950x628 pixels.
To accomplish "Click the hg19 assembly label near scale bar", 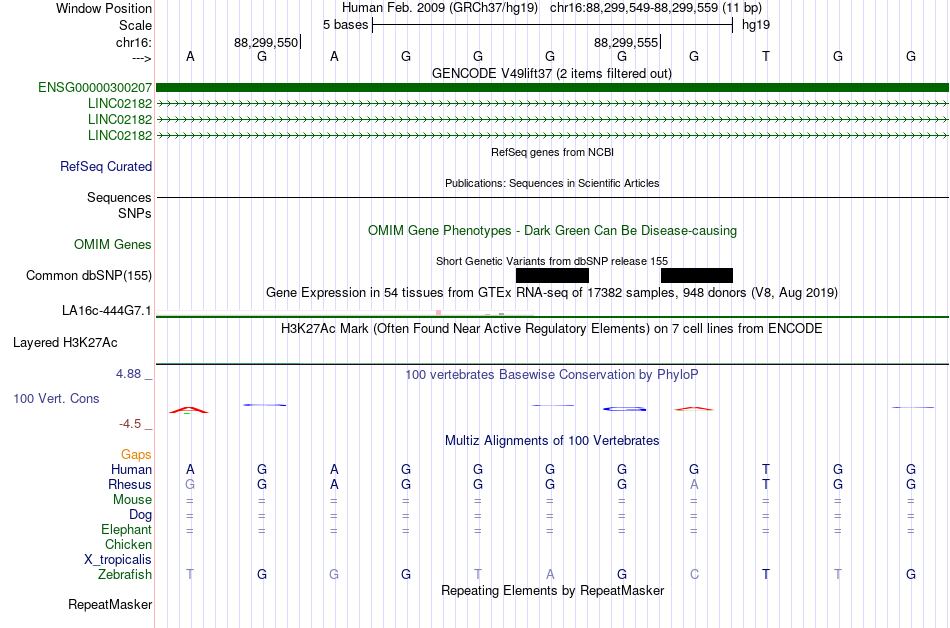I will (x=756, y=25).
